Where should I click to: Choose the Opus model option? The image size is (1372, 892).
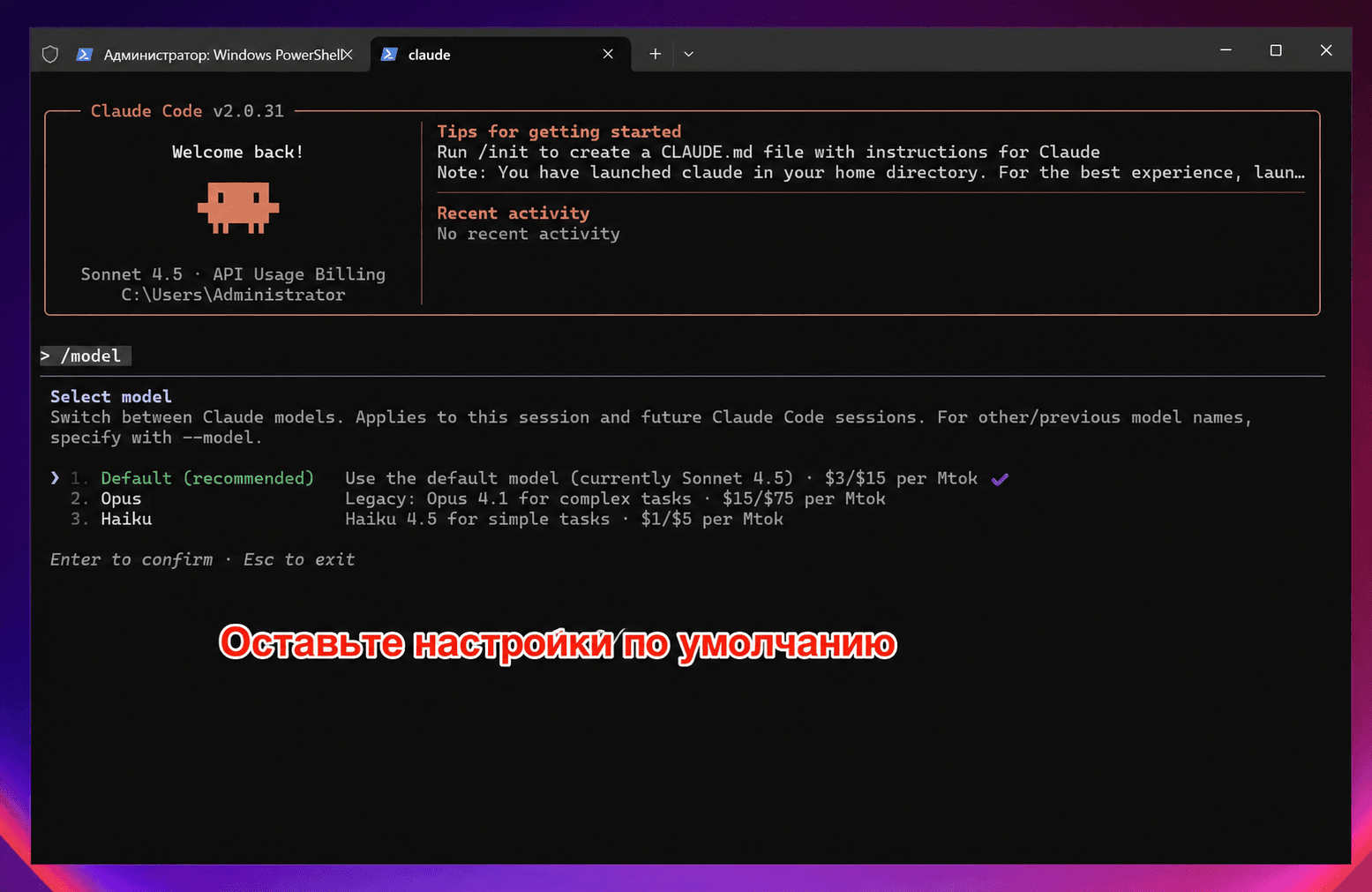[121, 498]
